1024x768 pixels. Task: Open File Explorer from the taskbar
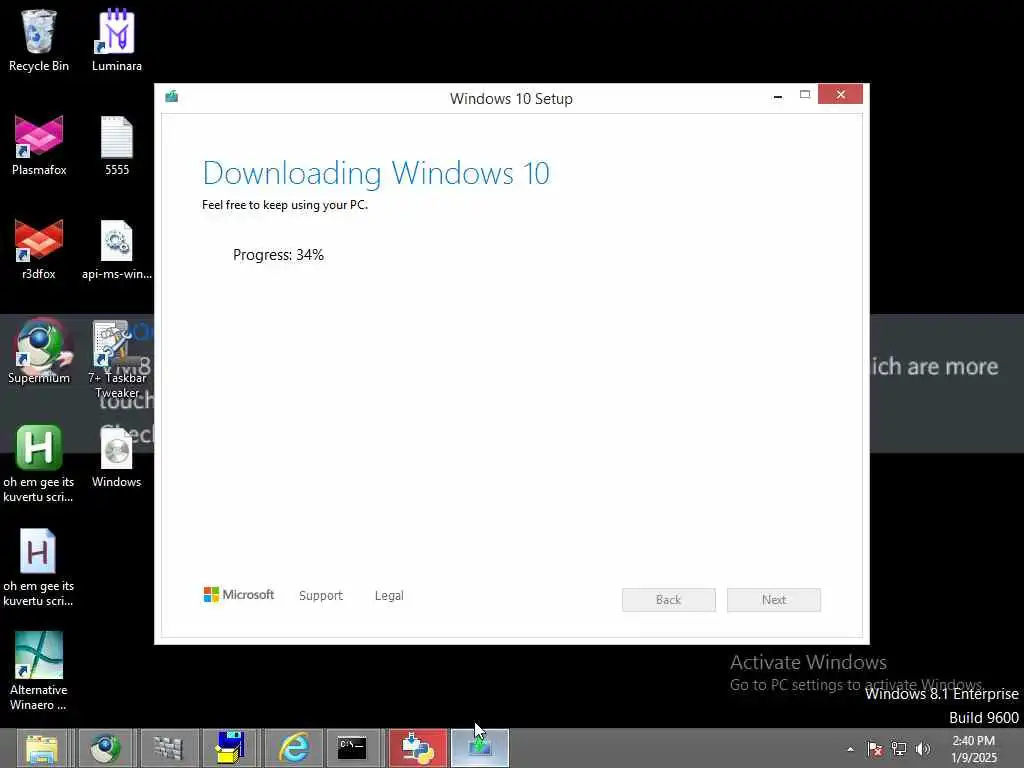41,748
